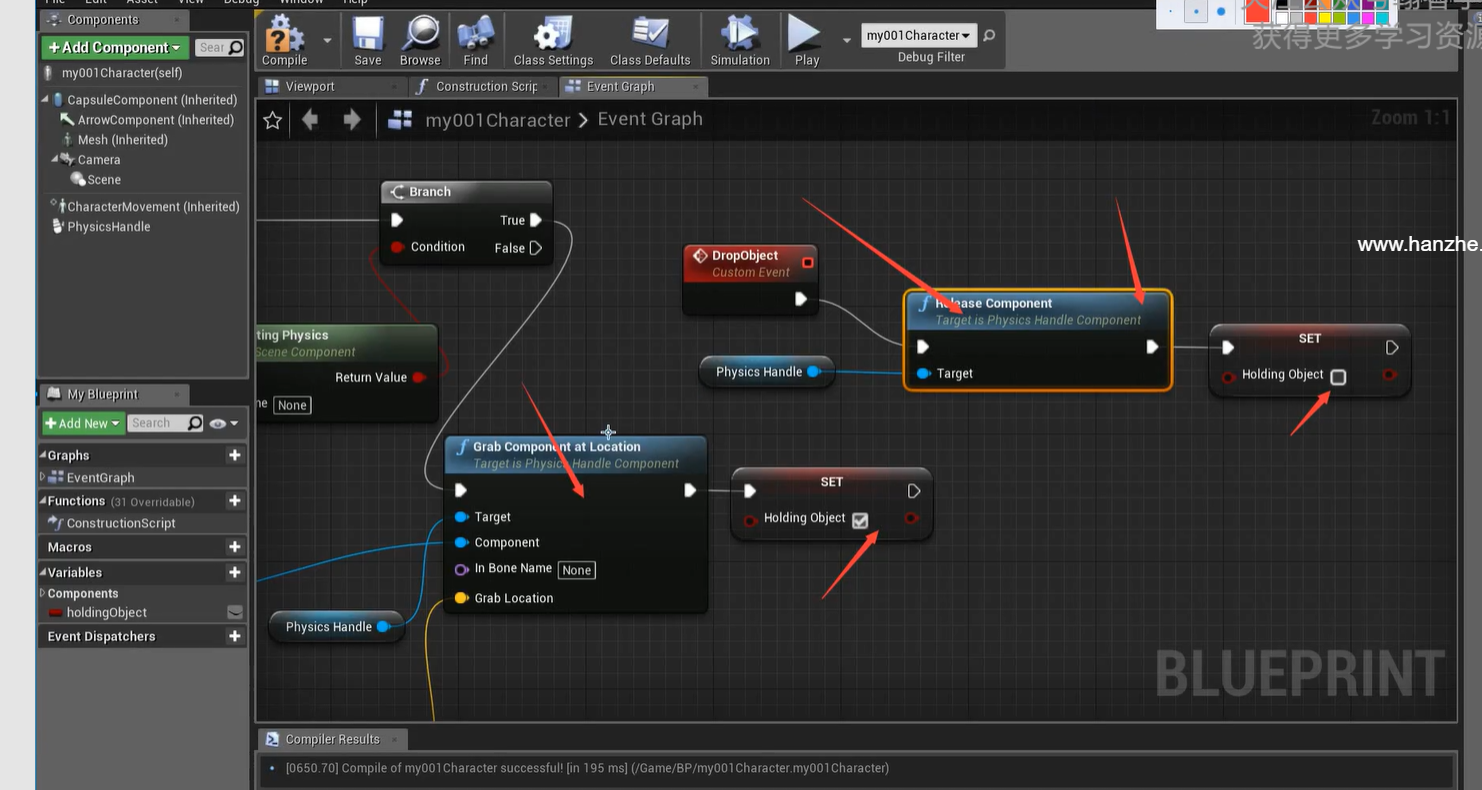
Task: Select PhysicsHandle component in list
Action: point(108,227)
